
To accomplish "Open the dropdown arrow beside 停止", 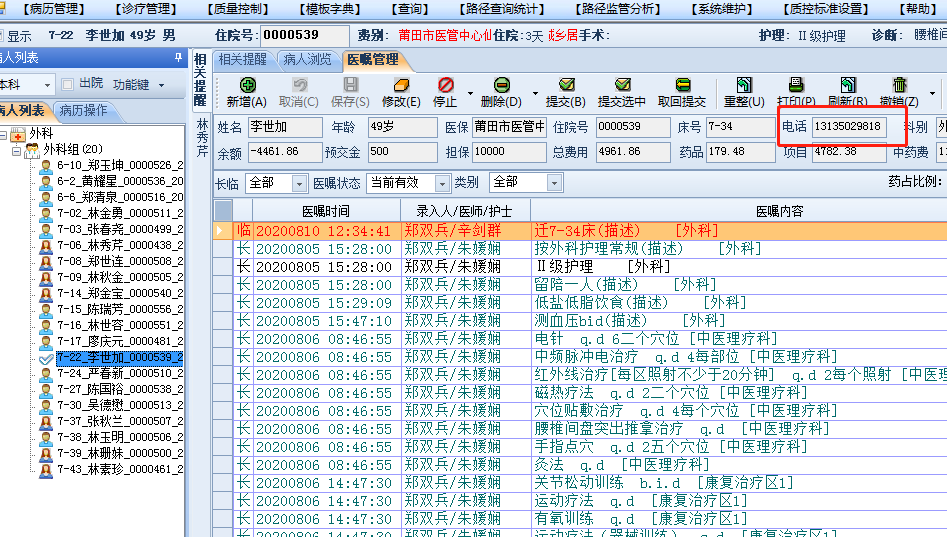I will (x=470, y=94).
